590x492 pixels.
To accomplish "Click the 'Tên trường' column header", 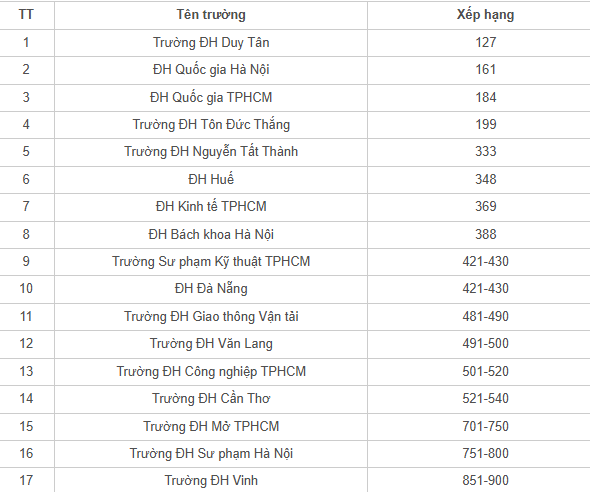I will [x=211, y=15].
